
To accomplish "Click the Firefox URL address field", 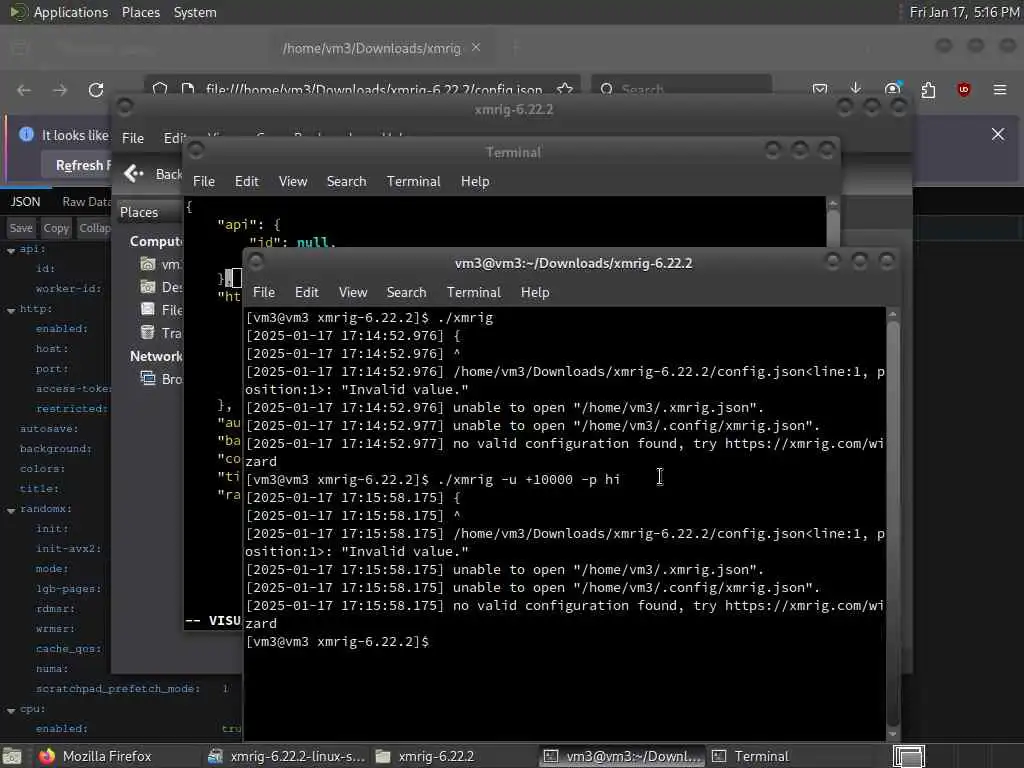I will 374,89.
